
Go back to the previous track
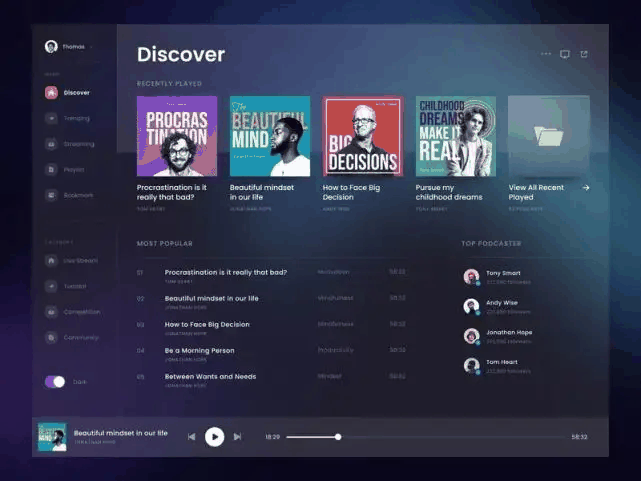[192, 436]
